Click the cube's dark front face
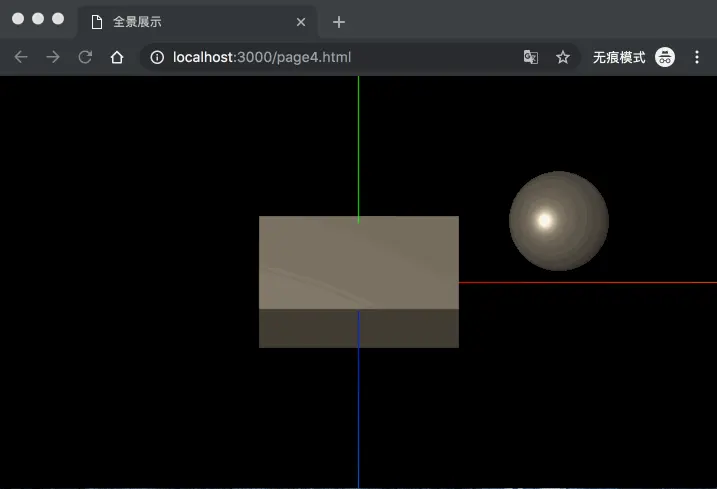 coord(359,328)
